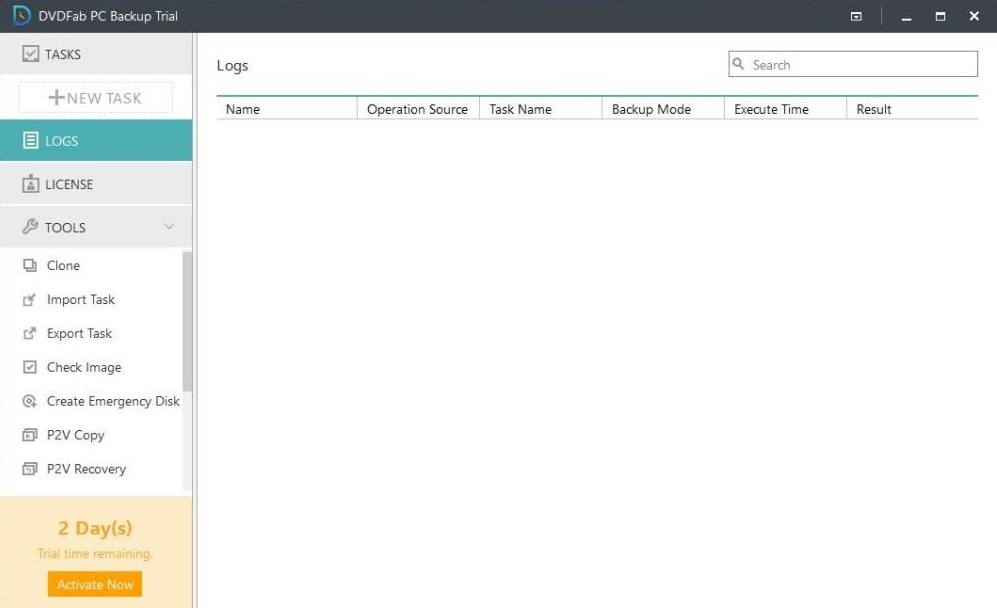Minimize the DVDFab window
This screenshot has width=997, height=608.
pyautogui.click(x=907, y=17)
